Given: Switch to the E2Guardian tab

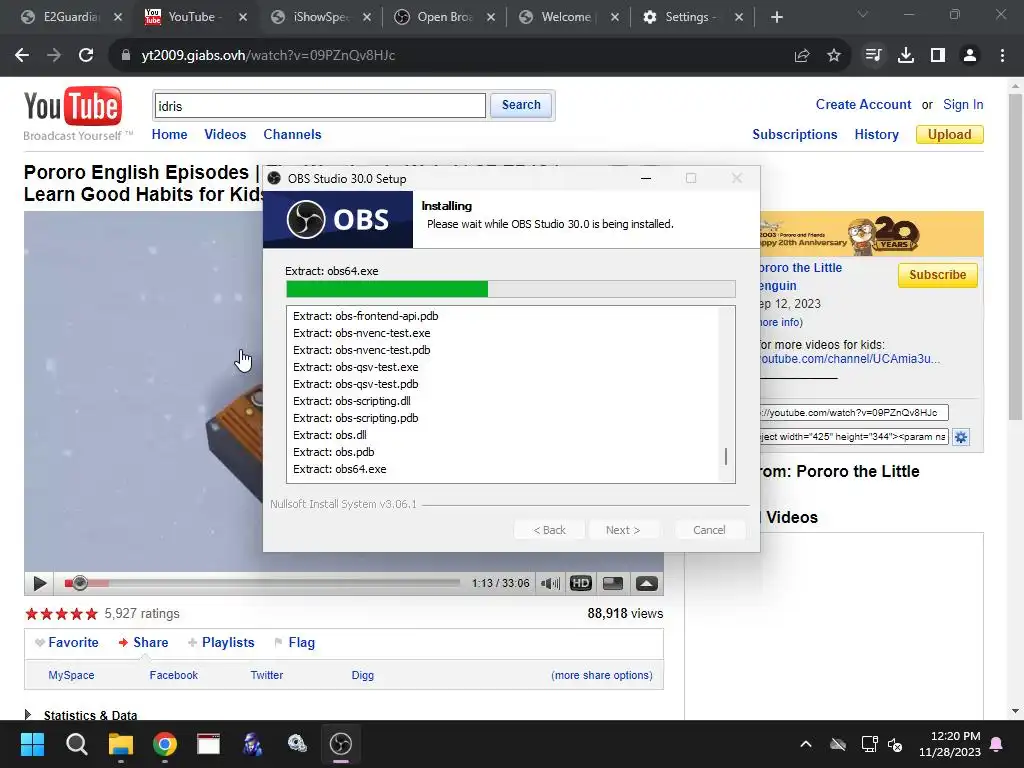Looking at the screenshot, I should (72, 17).
